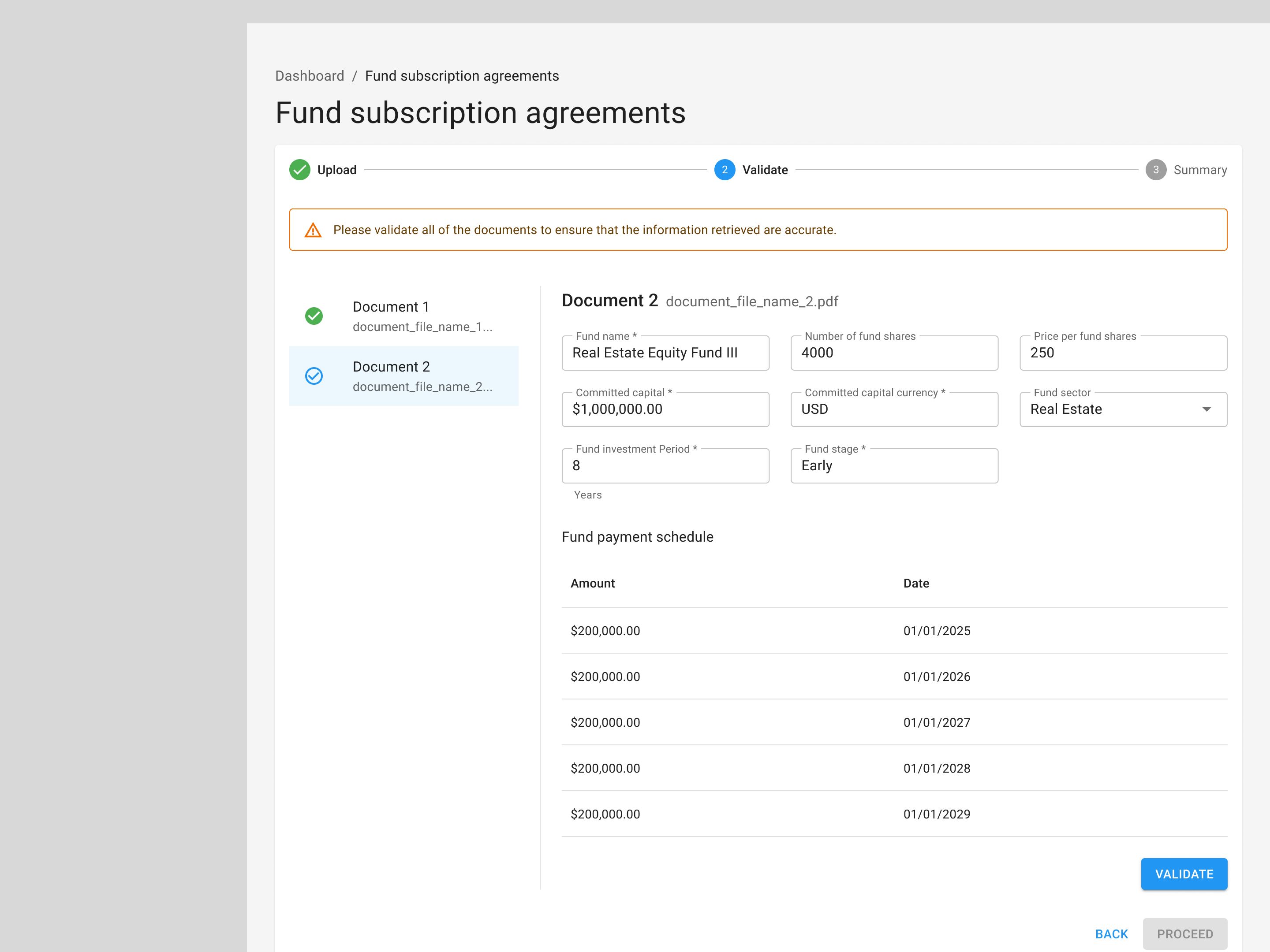Click the Amount column header
Screen dimensions: 1270x952
click(593, 583)
